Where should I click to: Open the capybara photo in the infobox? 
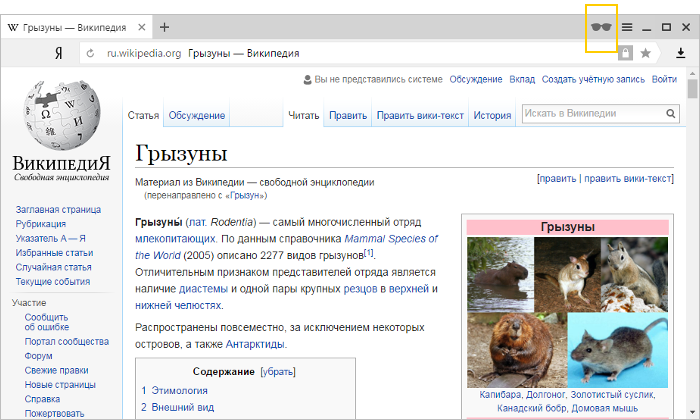point(500,274)
